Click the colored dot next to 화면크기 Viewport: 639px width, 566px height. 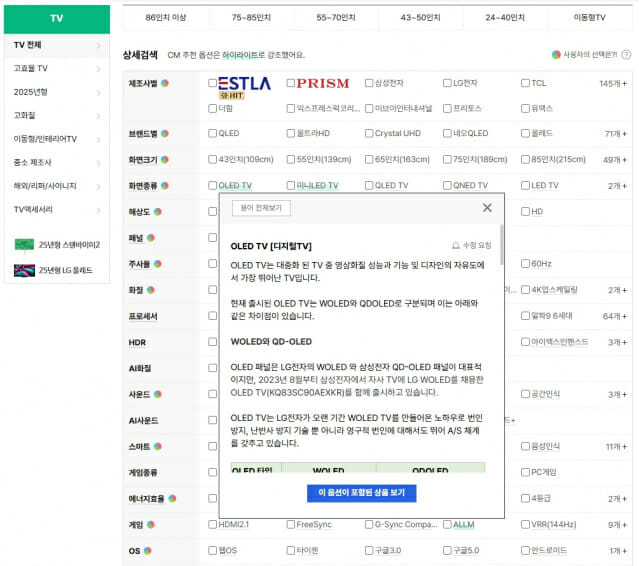(165, 159)
